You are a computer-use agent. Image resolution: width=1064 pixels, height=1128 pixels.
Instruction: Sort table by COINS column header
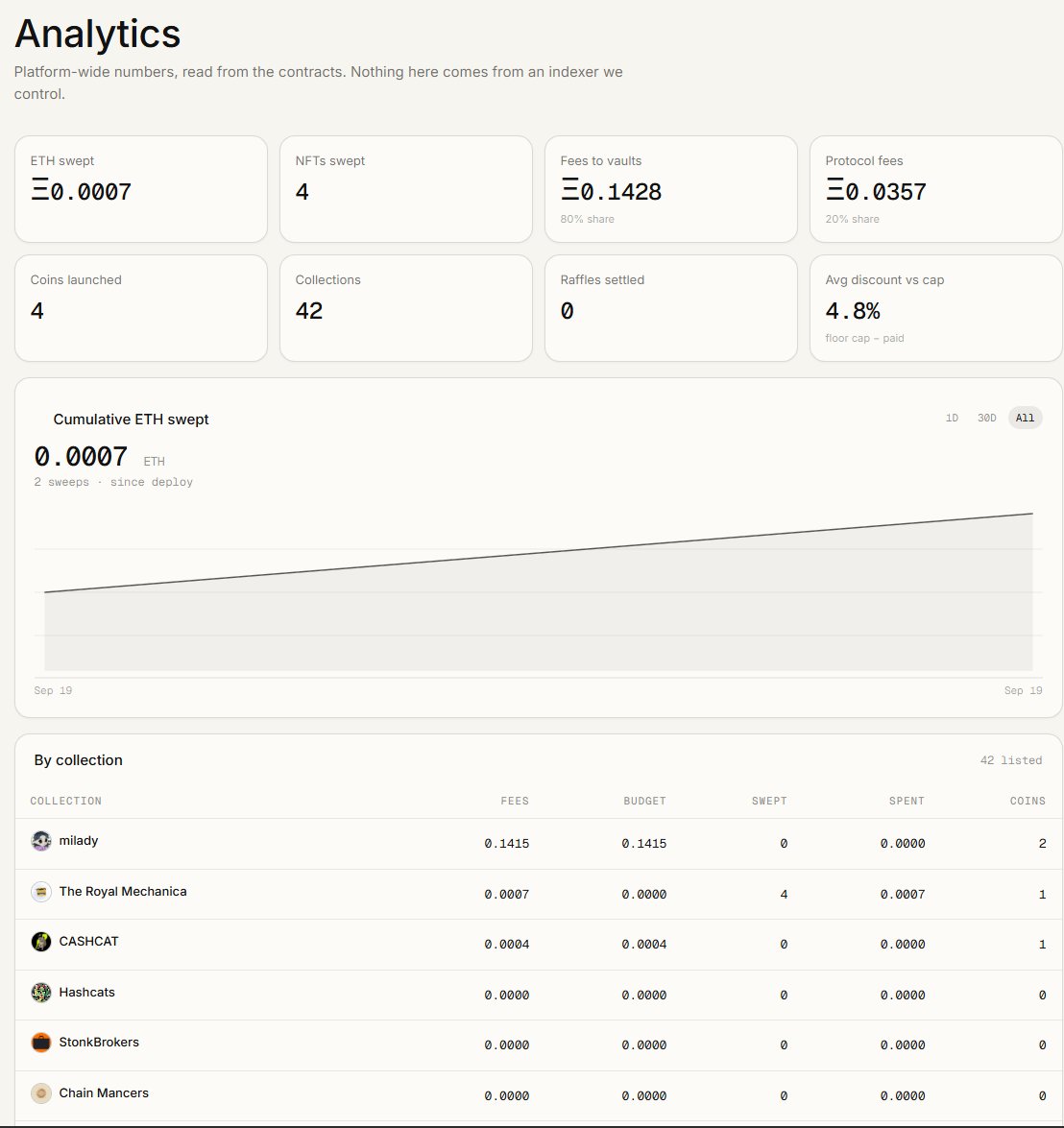tap(1028, 801)
